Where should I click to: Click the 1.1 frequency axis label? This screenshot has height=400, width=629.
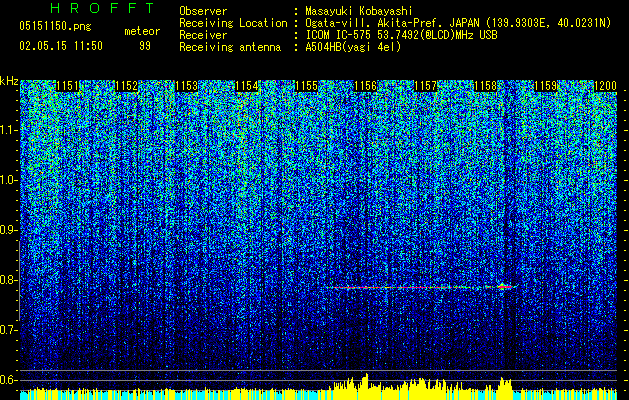pos(9,130)
